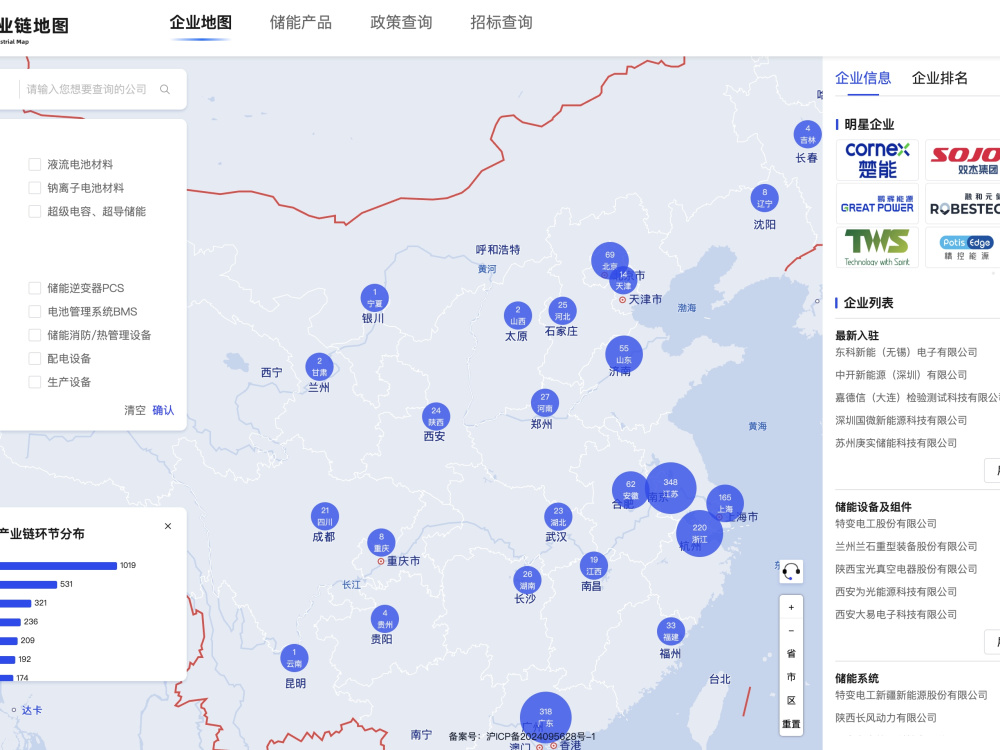Viewport: 1000px width, 750px height.
Task: Select the 辽宁 8 map bubble
Action: coord(765,198)
